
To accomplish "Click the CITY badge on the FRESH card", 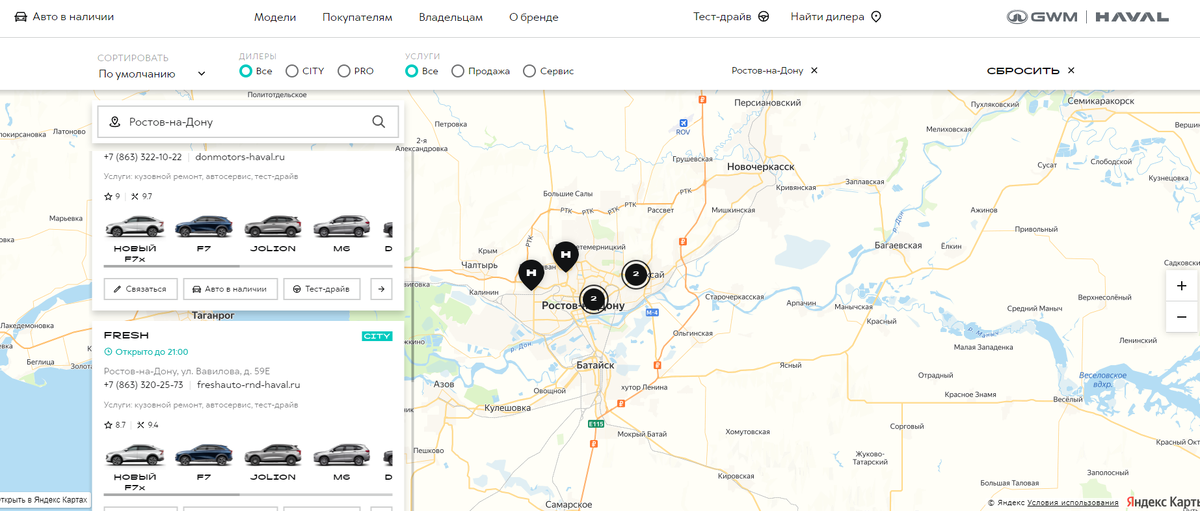I will pyautogui.click(x=377, y=336).
